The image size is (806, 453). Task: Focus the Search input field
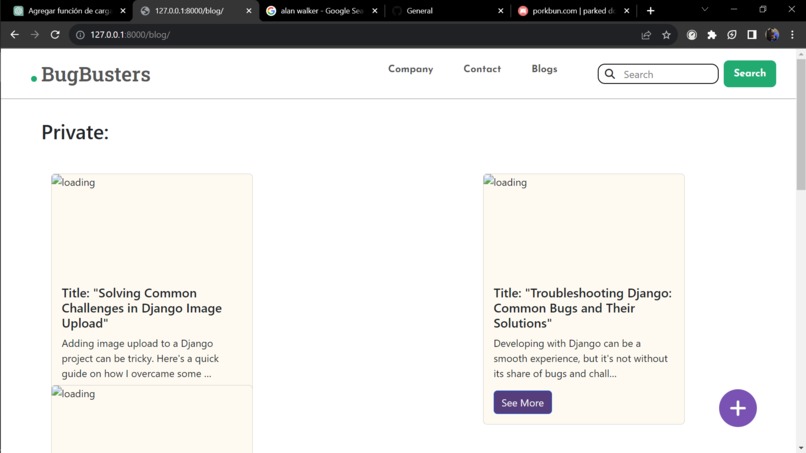658,74
